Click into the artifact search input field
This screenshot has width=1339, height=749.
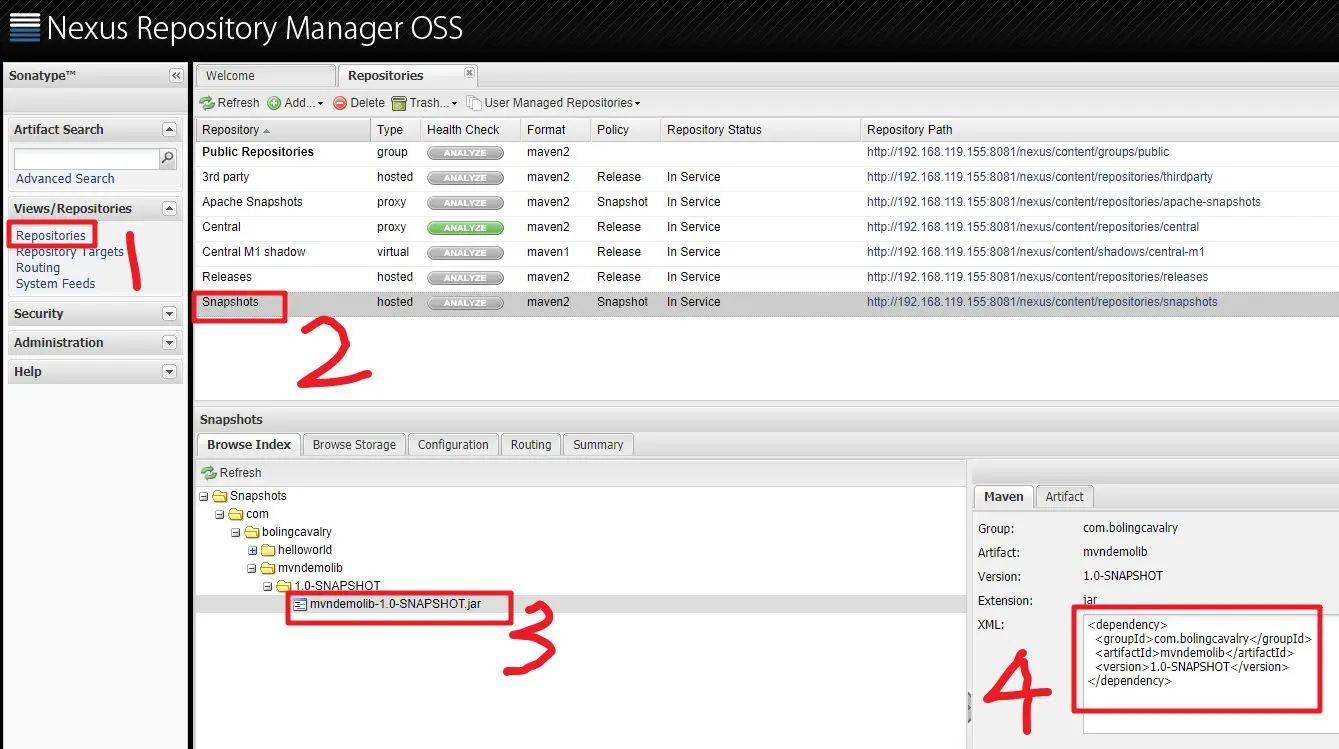[x=86, y=159]
